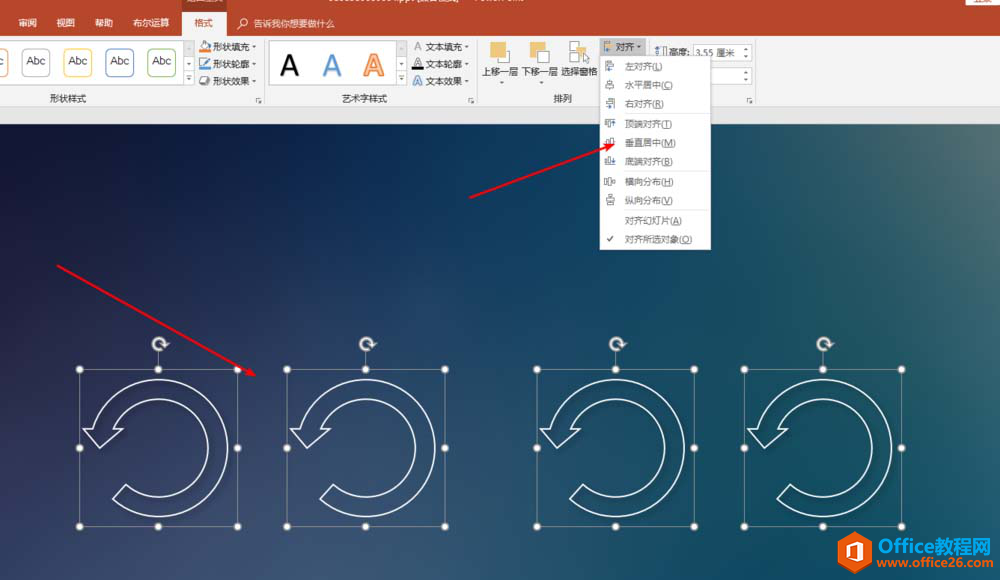Screen dimensions: 1000x580
Task: Click the search magnifier in the tell-me box
Action: pyautogui.click(x=243, y=23)
